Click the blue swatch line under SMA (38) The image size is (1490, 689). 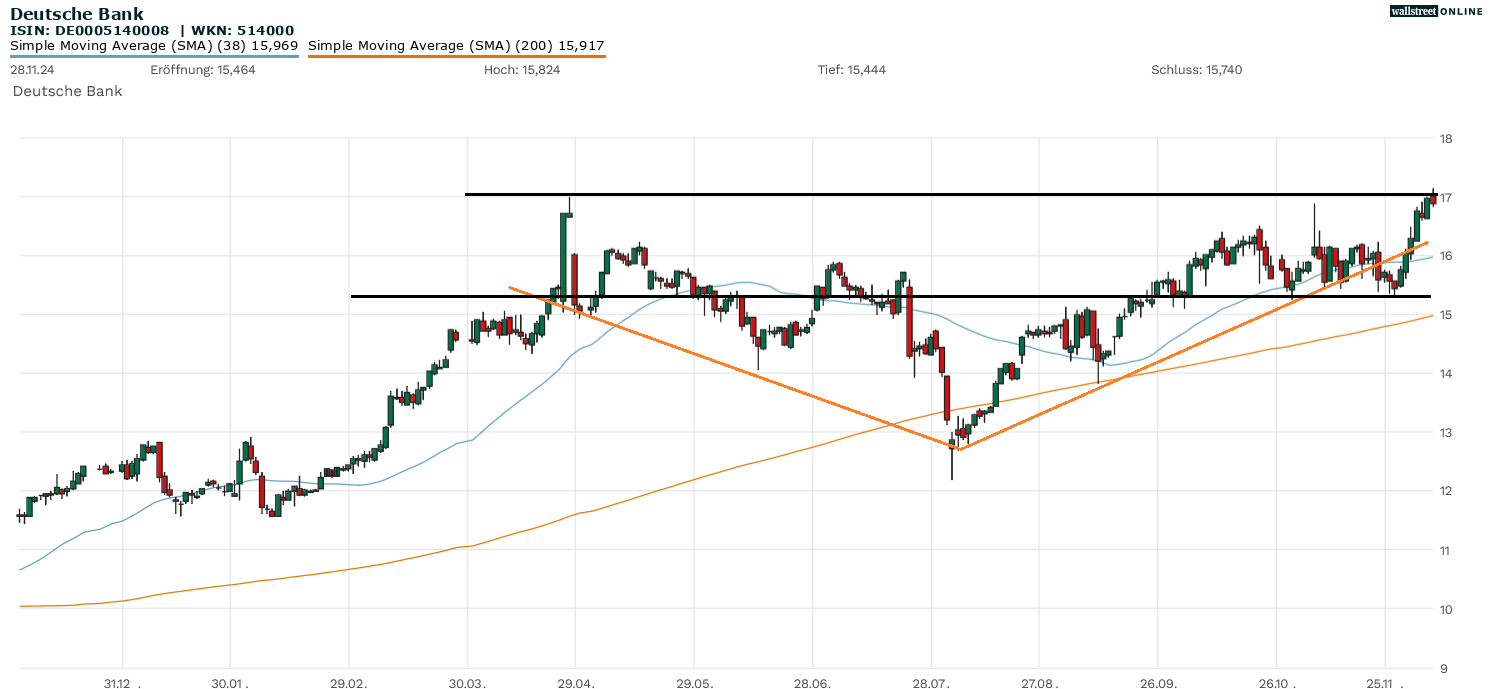[154, 57]
